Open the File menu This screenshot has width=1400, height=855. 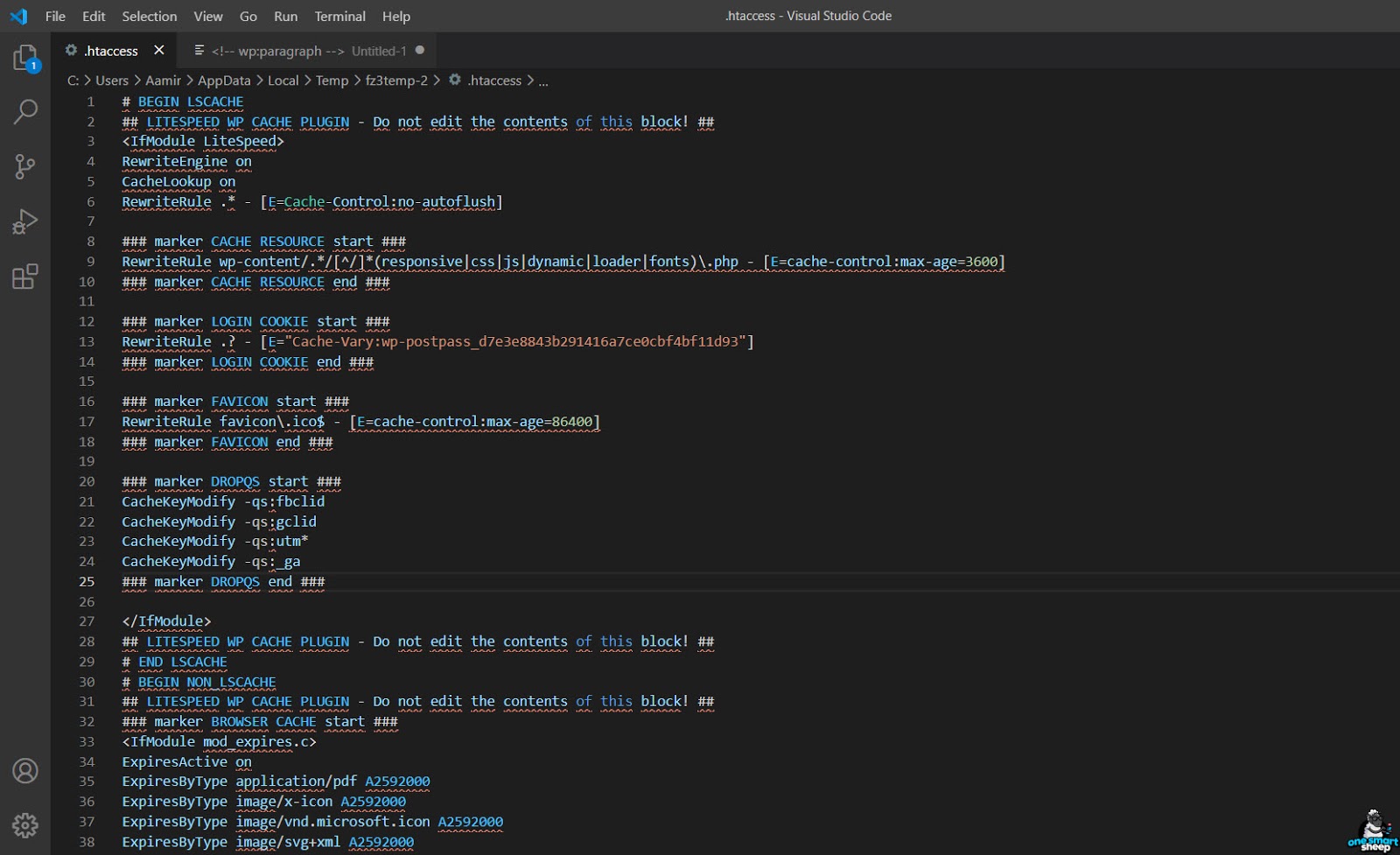pos(55,16)
